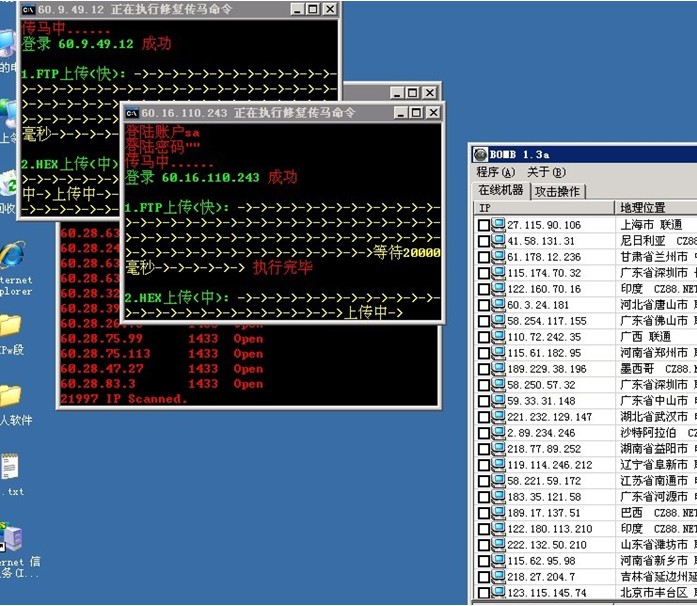
Task: Tick checkbox for 41.58.131.31
Action: (484, 241)
